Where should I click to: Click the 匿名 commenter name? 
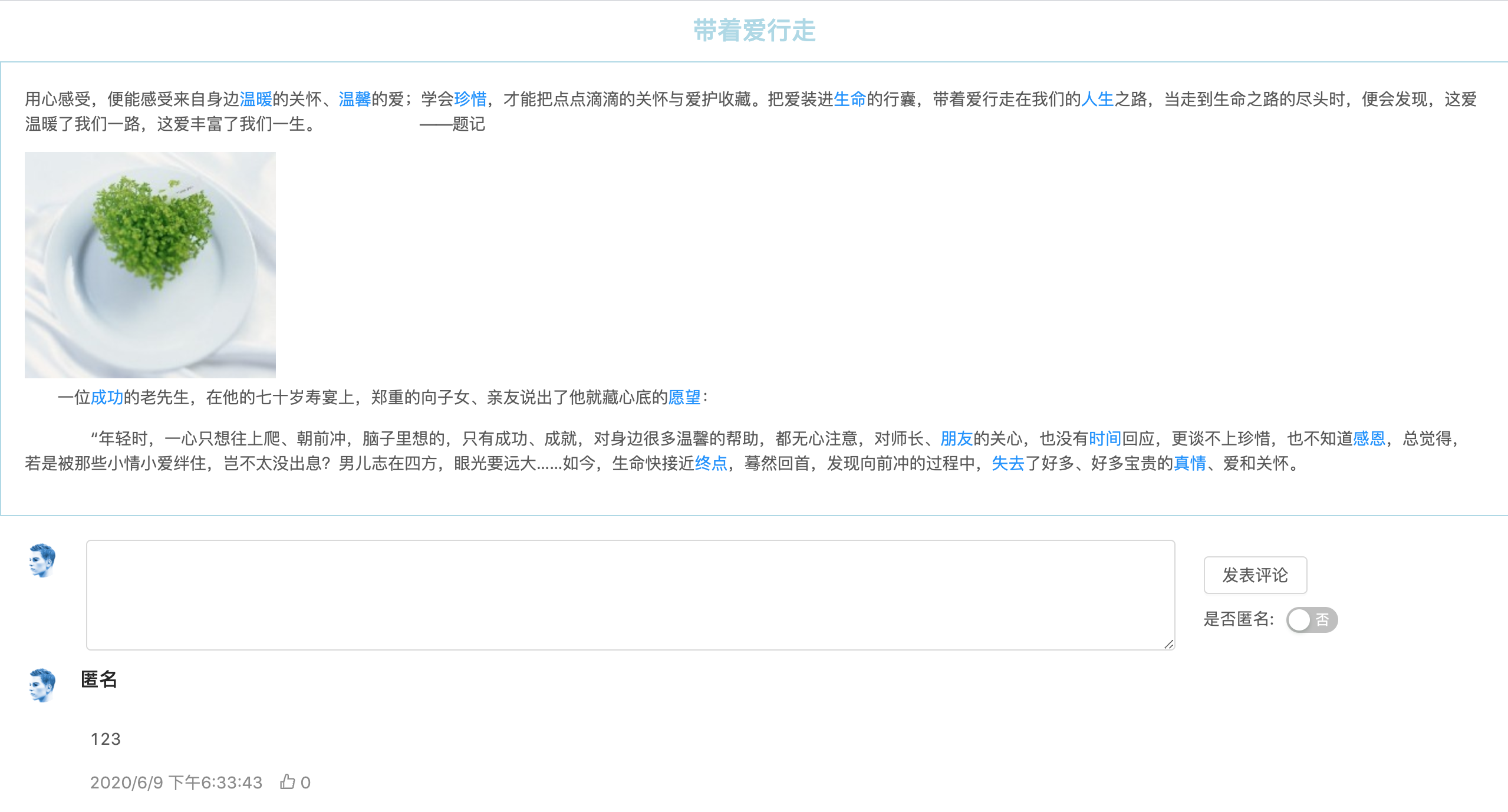coord(99,679)
